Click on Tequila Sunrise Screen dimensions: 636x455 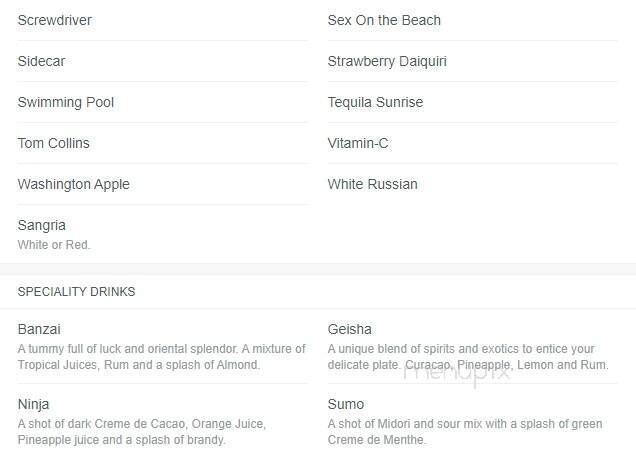(375, 102)
